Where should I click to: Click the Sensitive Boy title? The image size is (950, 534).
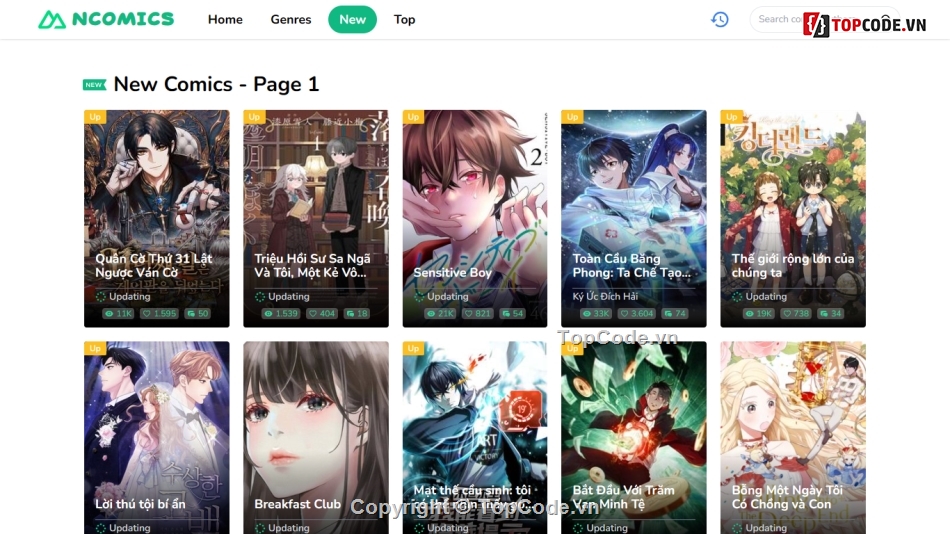452,273
